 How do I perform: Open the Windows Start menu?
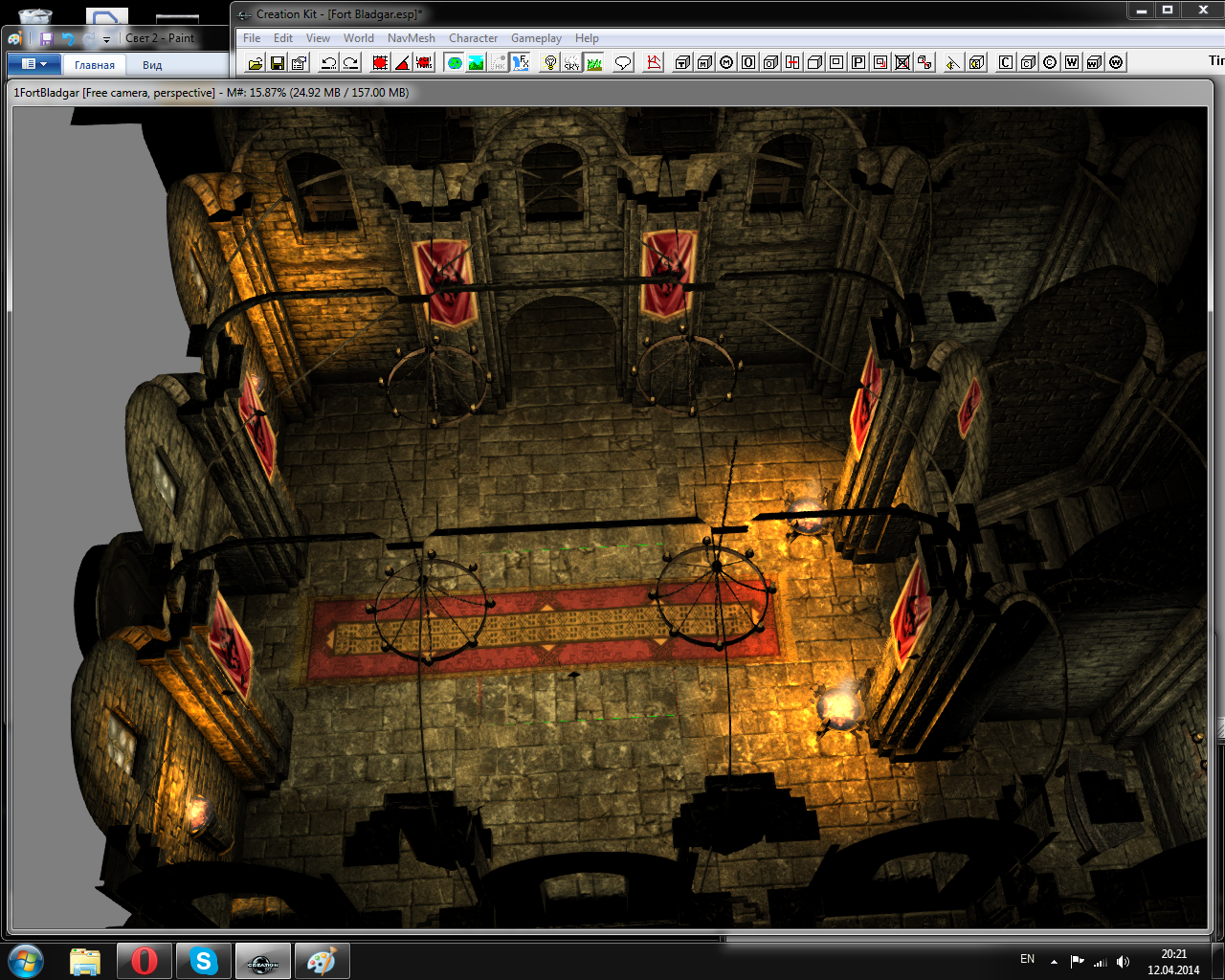pyautogui.click(x=26, y=960)
